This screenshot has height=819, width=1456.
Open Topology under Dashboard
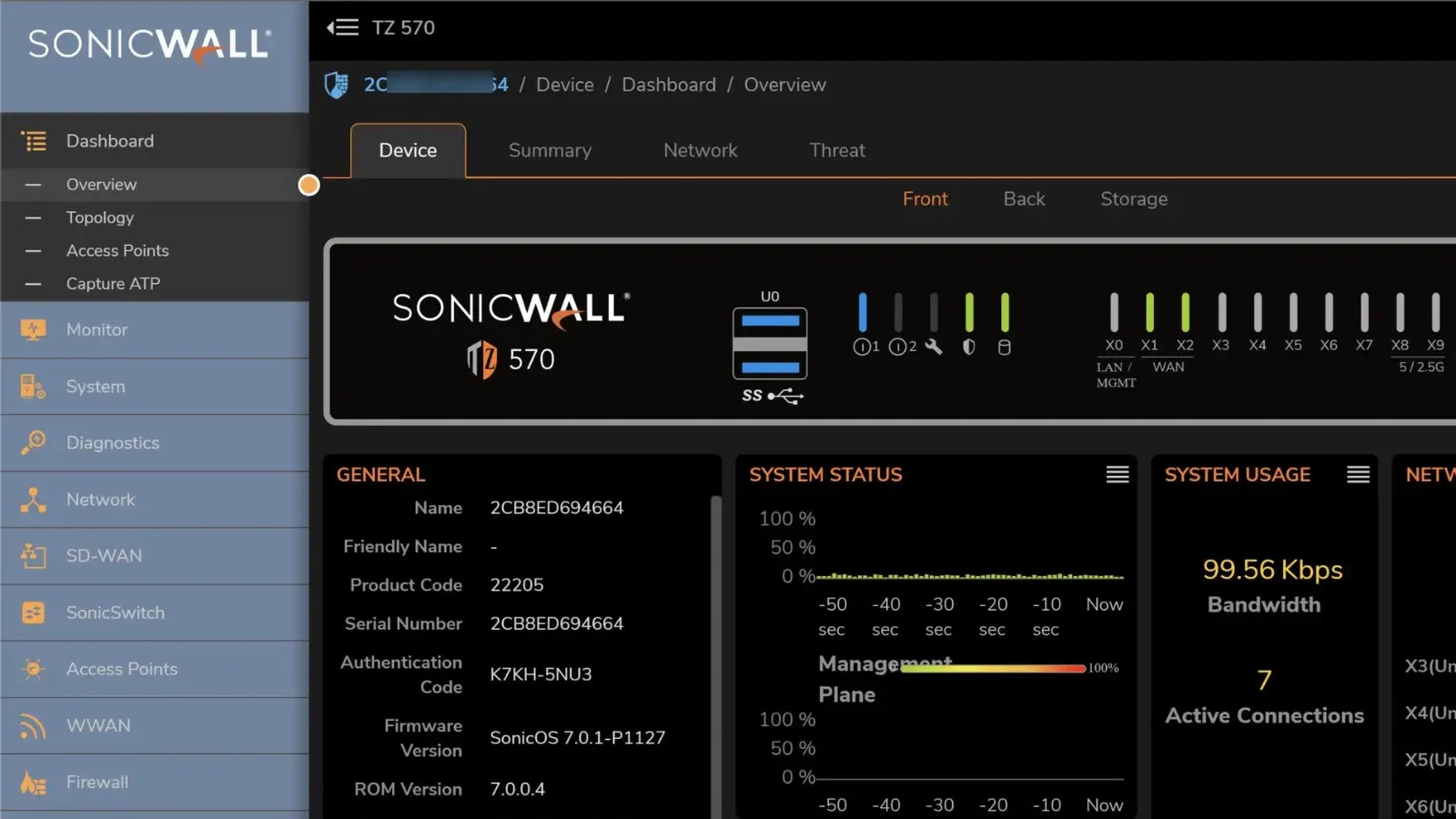155,217
